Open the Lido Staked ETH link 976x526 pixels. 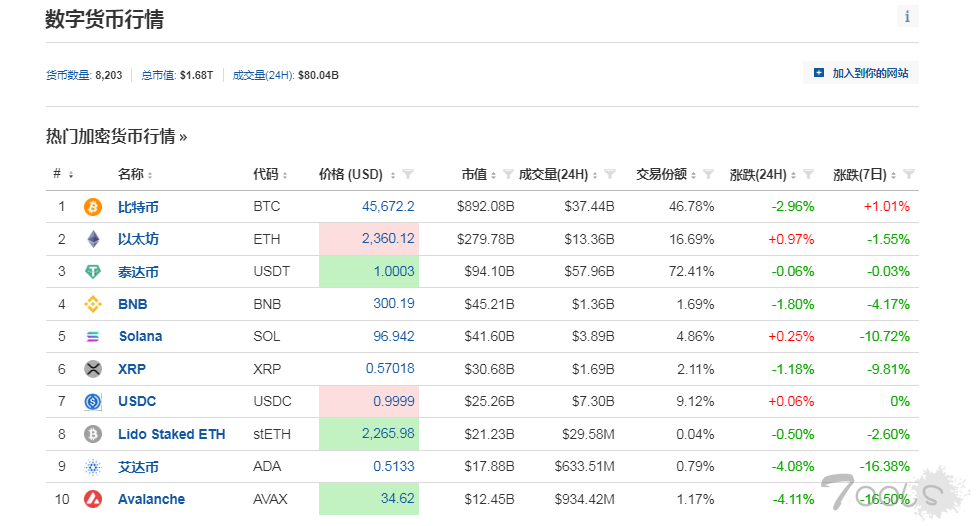tap(172, 434)
